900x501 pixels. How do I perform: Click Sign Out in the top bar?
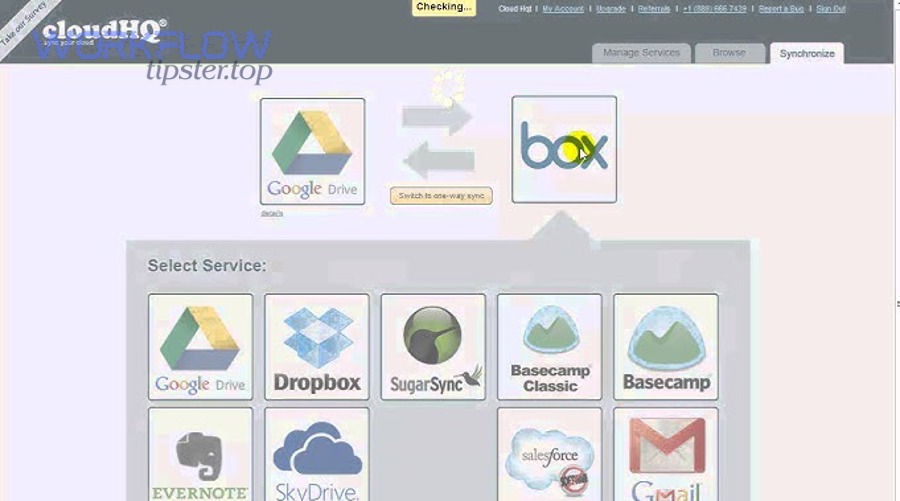coord(830,9)
